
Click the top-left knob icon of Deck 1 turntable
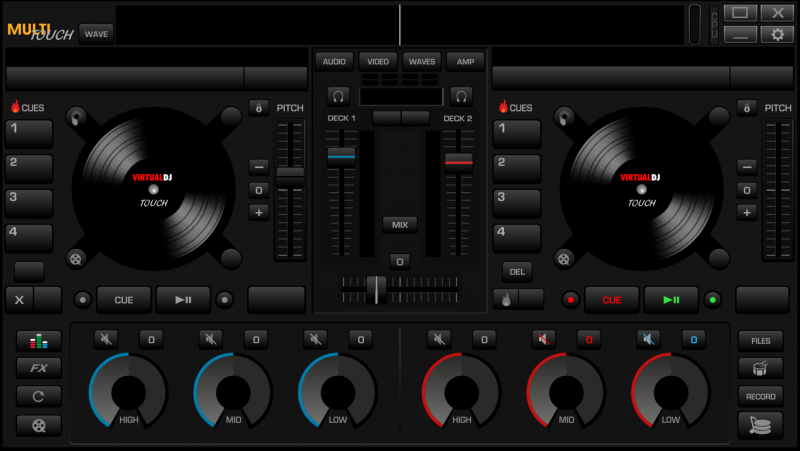76,117
